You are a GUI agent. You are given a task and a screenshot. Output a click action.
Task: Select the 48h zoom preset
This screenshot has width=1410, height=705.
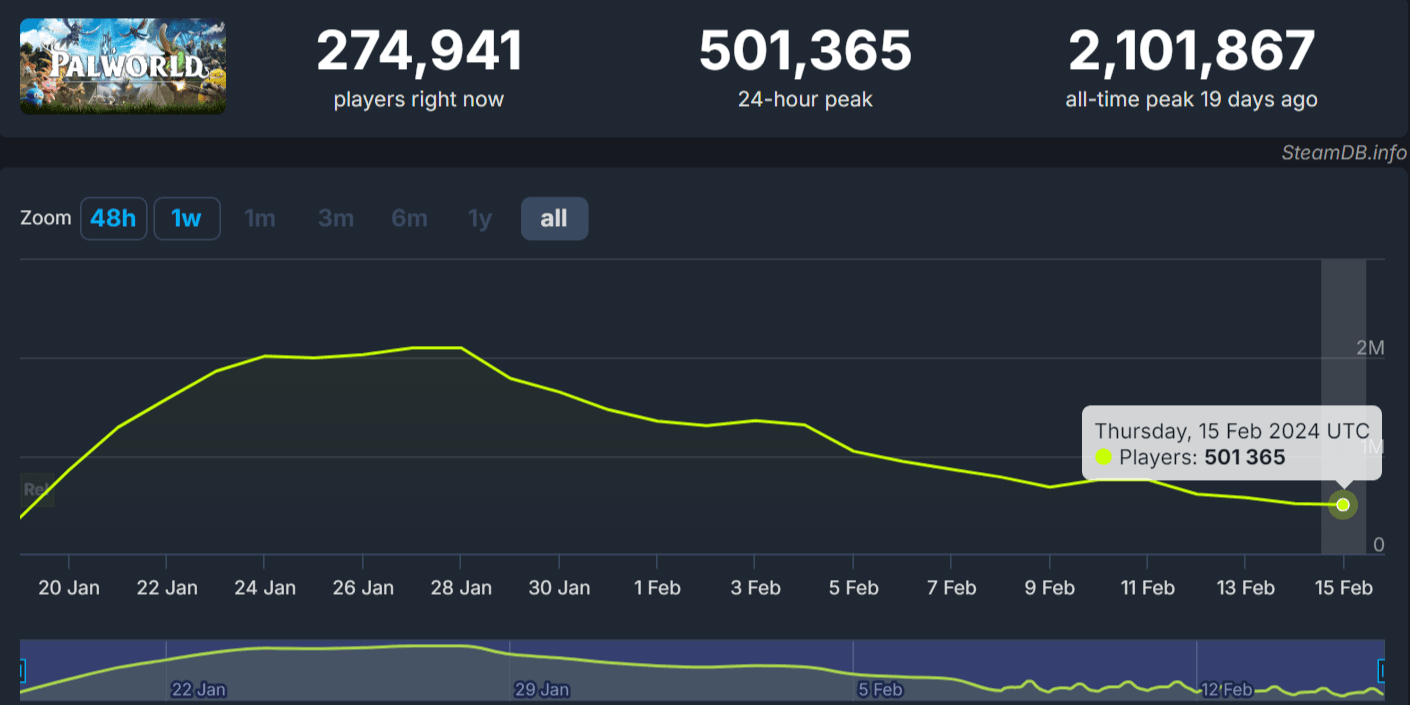pyautogui.click(x=113, y=218)
